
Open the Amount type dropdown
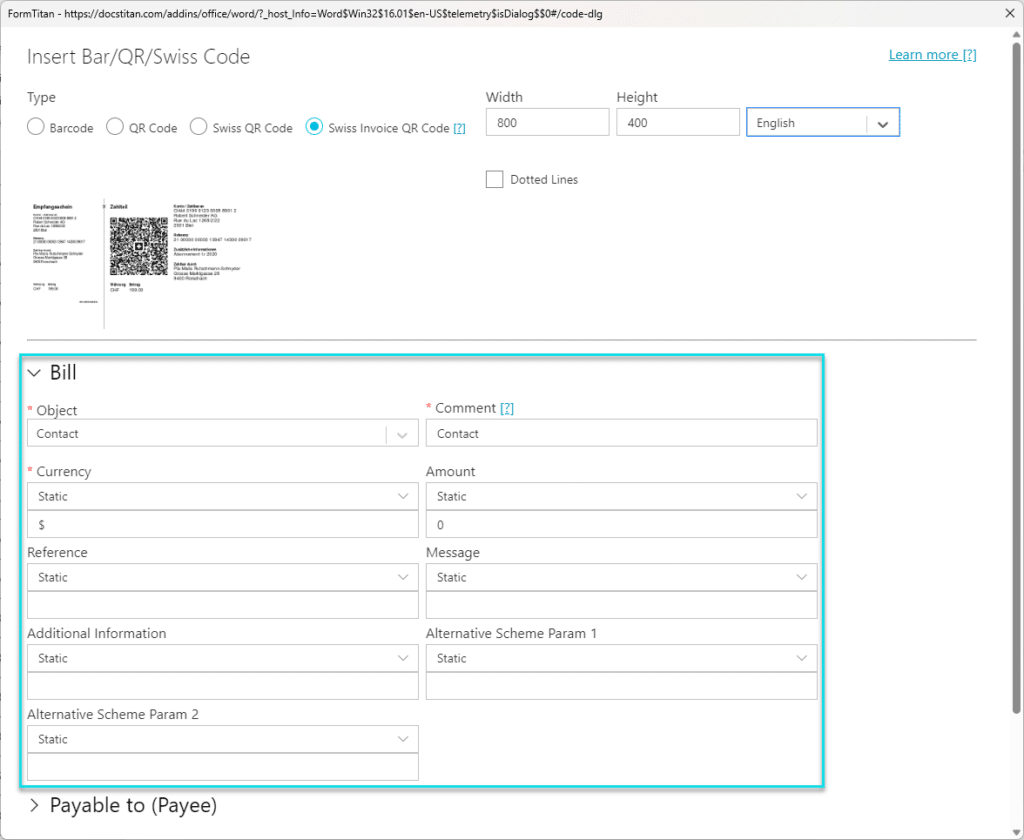pos(621,496)
